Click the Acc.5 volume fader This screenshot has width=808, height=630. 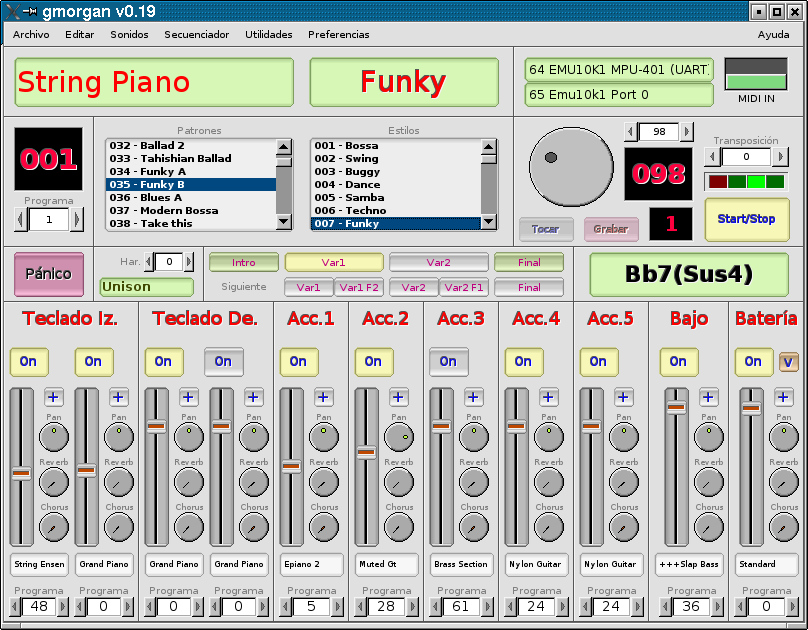[x=591, y=426]
